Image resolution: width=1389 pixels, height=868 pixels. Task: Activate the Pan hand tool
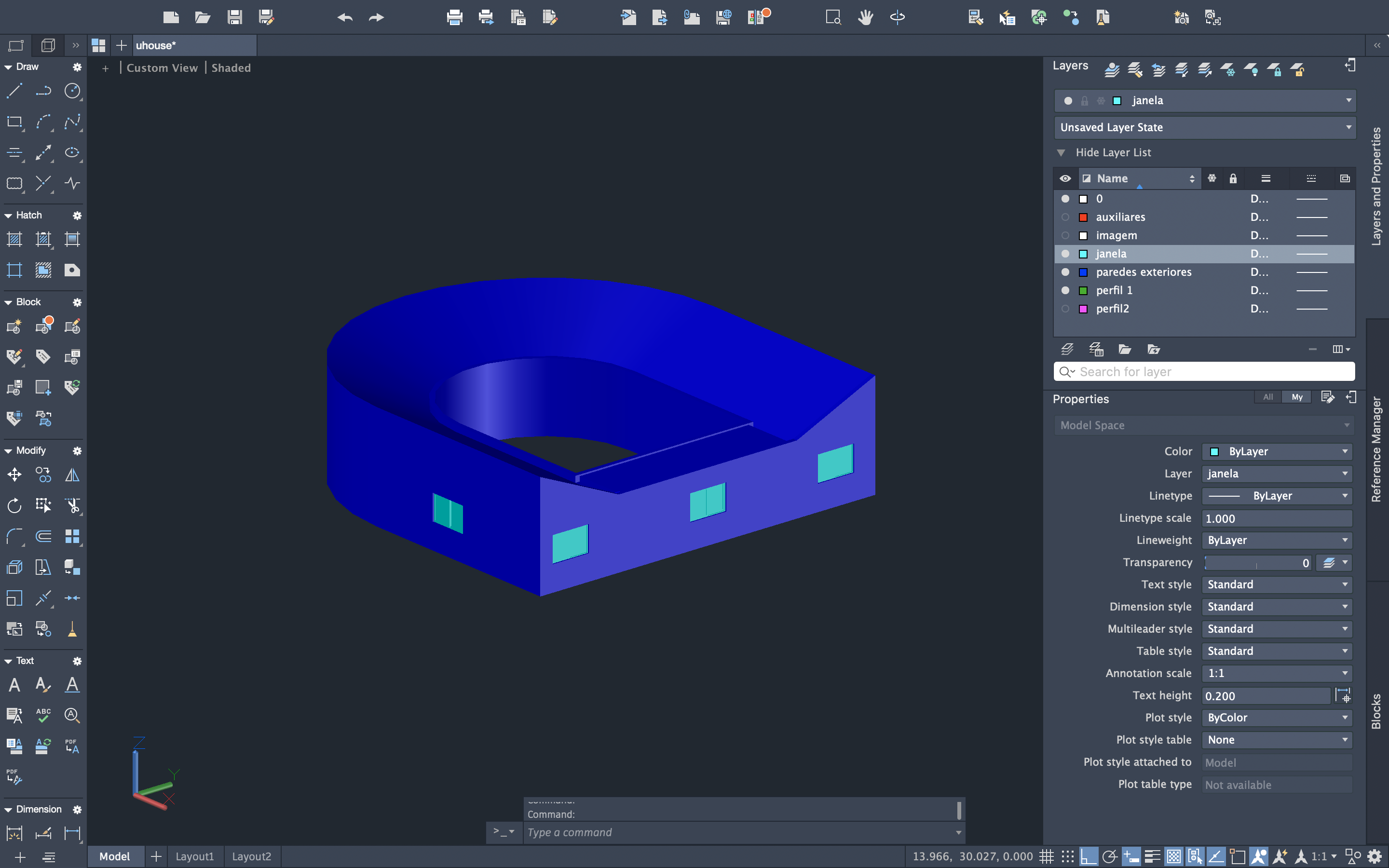pos(865,17)
